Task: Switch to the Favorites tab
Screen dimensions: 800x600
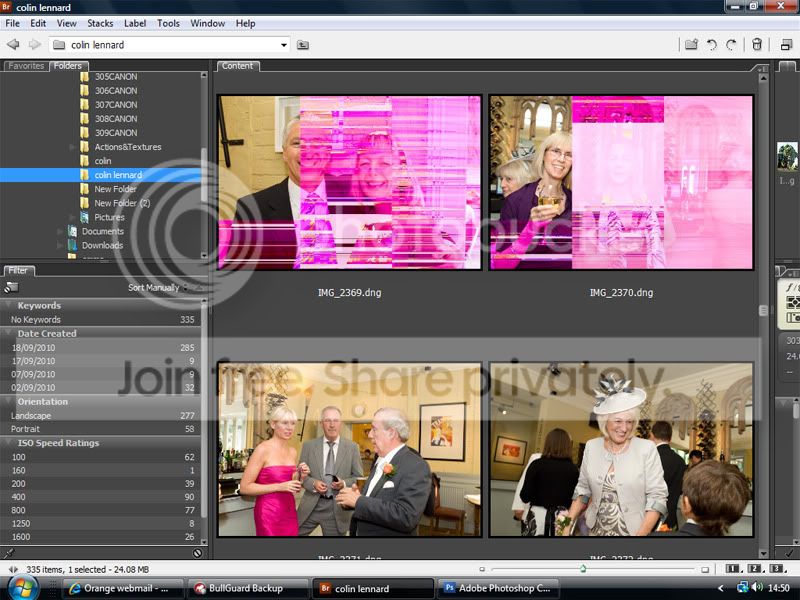Action: 25,66
